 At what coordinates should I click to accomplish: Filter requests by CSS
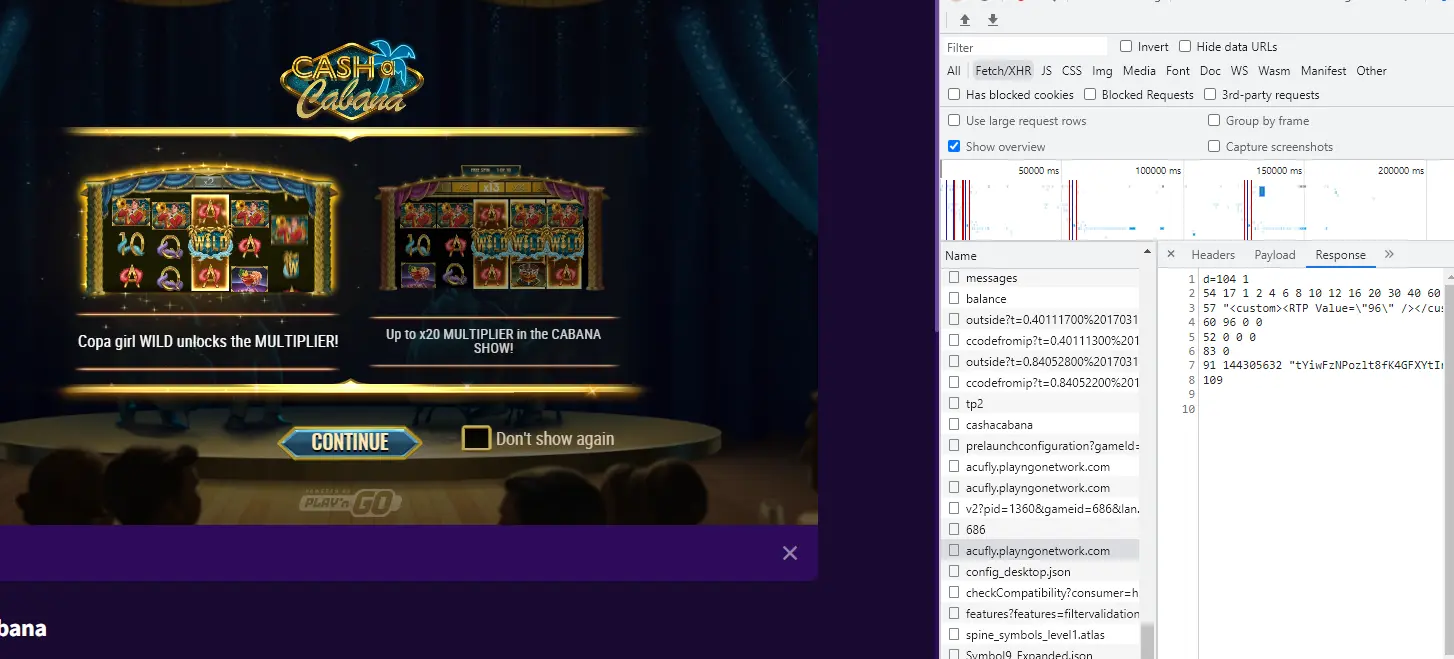click(1072, 71)
